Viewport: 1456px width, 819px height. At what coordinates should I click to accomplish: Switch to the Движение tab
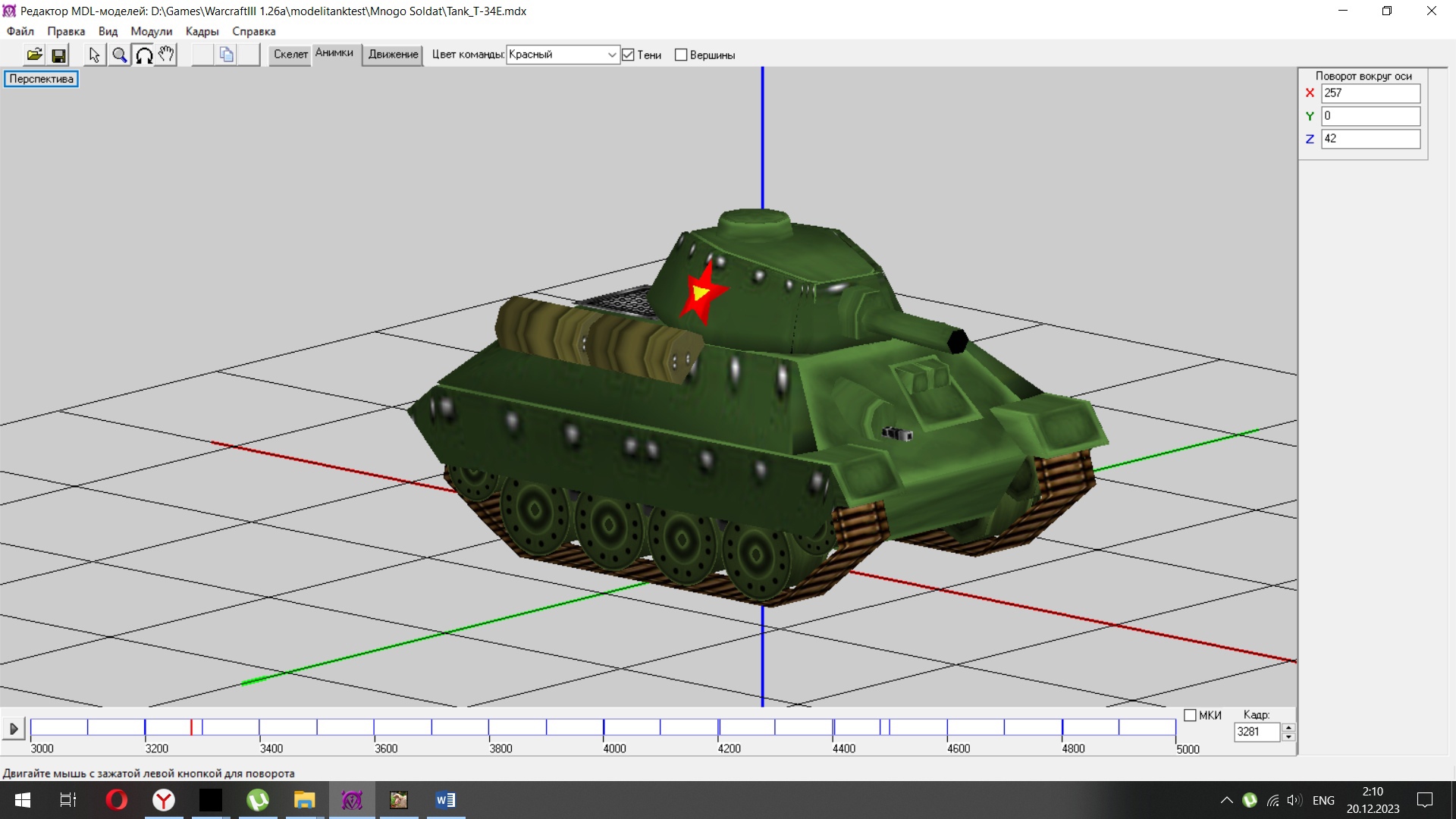coord(393,54)
